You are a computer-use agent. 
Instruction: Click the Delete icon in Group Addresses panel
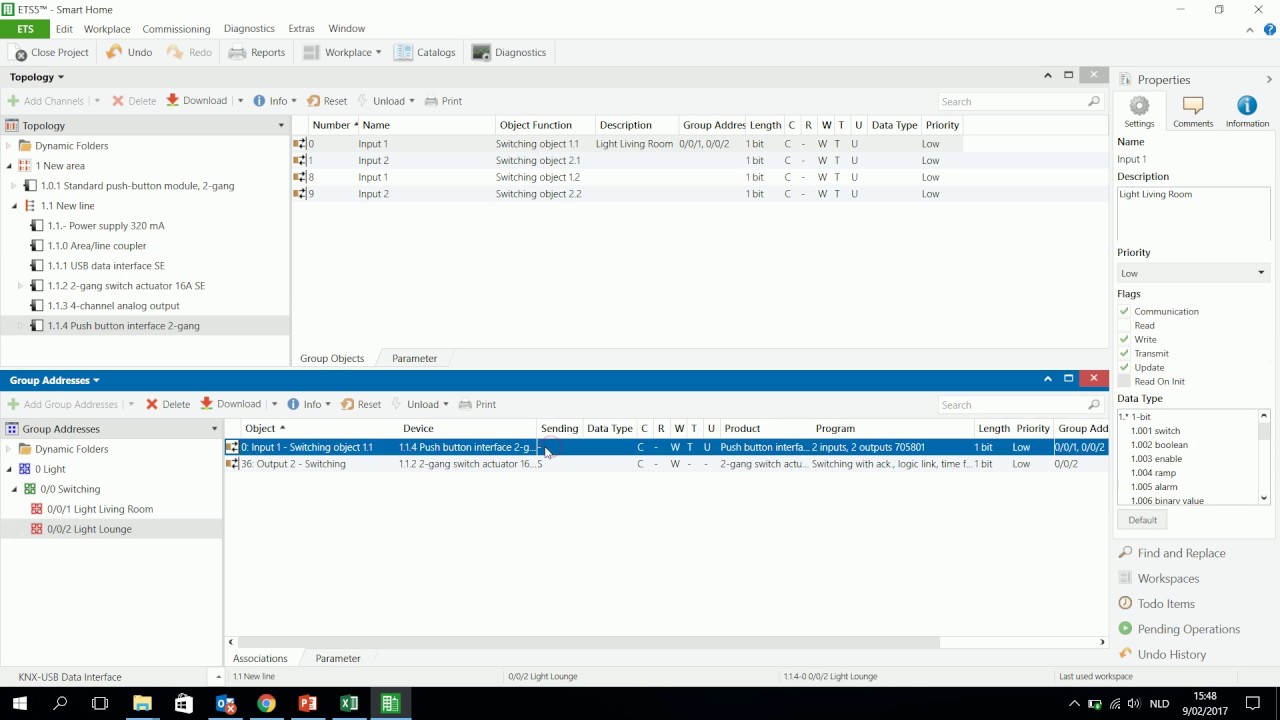click(x=152, y=405)
